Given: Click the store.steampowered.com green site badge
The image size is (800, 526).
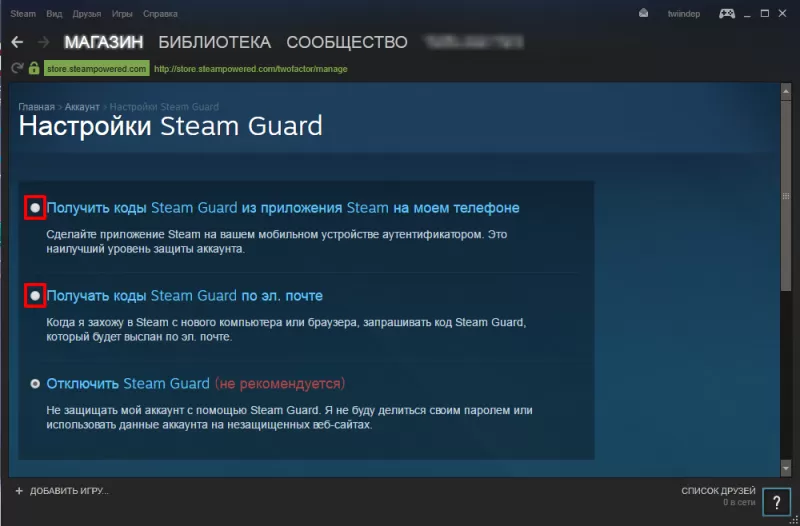Looking at the screenshot, I should (x=96, y=68).
